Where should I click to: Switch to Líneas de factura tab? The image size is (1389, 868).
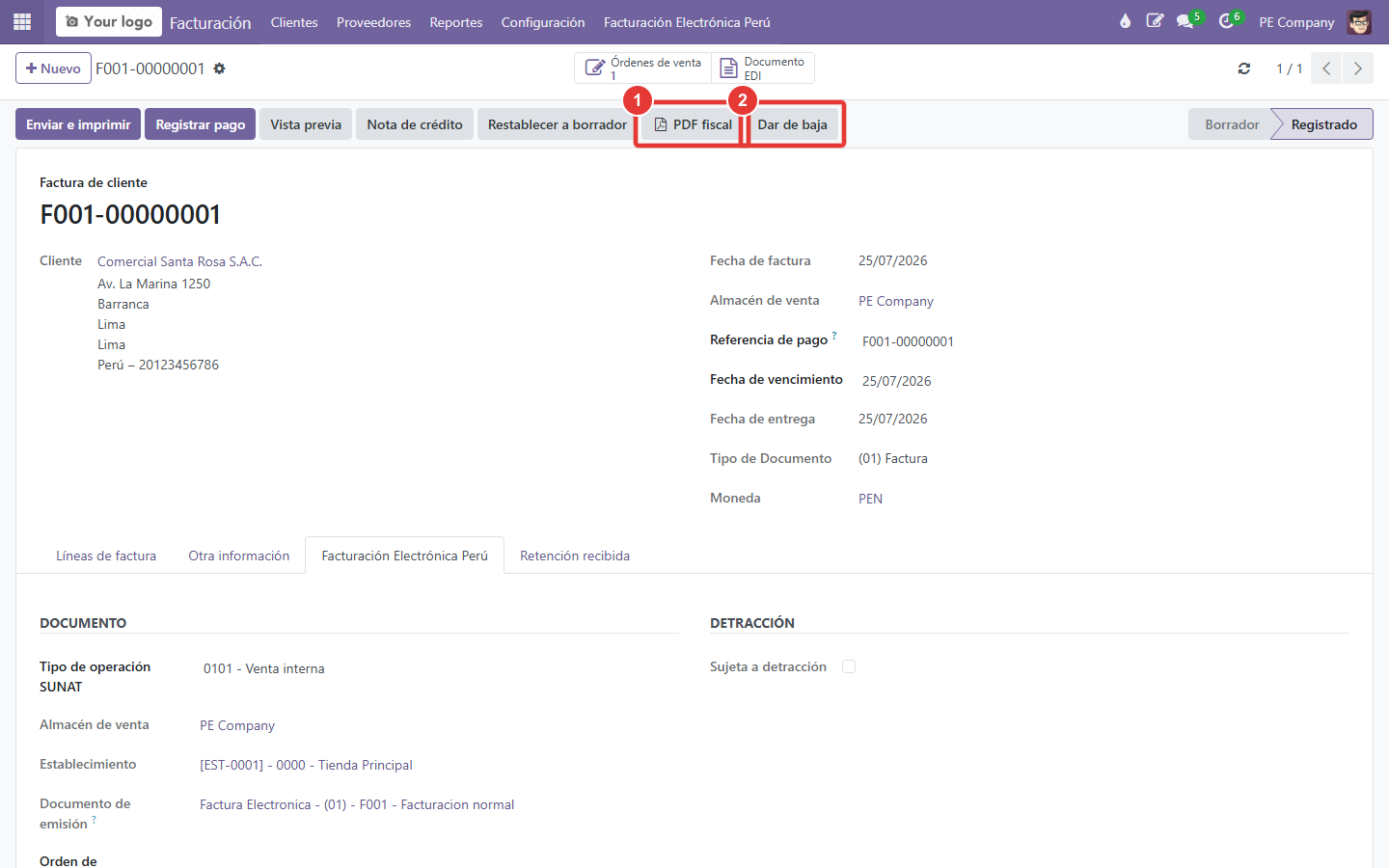[106, 556]
